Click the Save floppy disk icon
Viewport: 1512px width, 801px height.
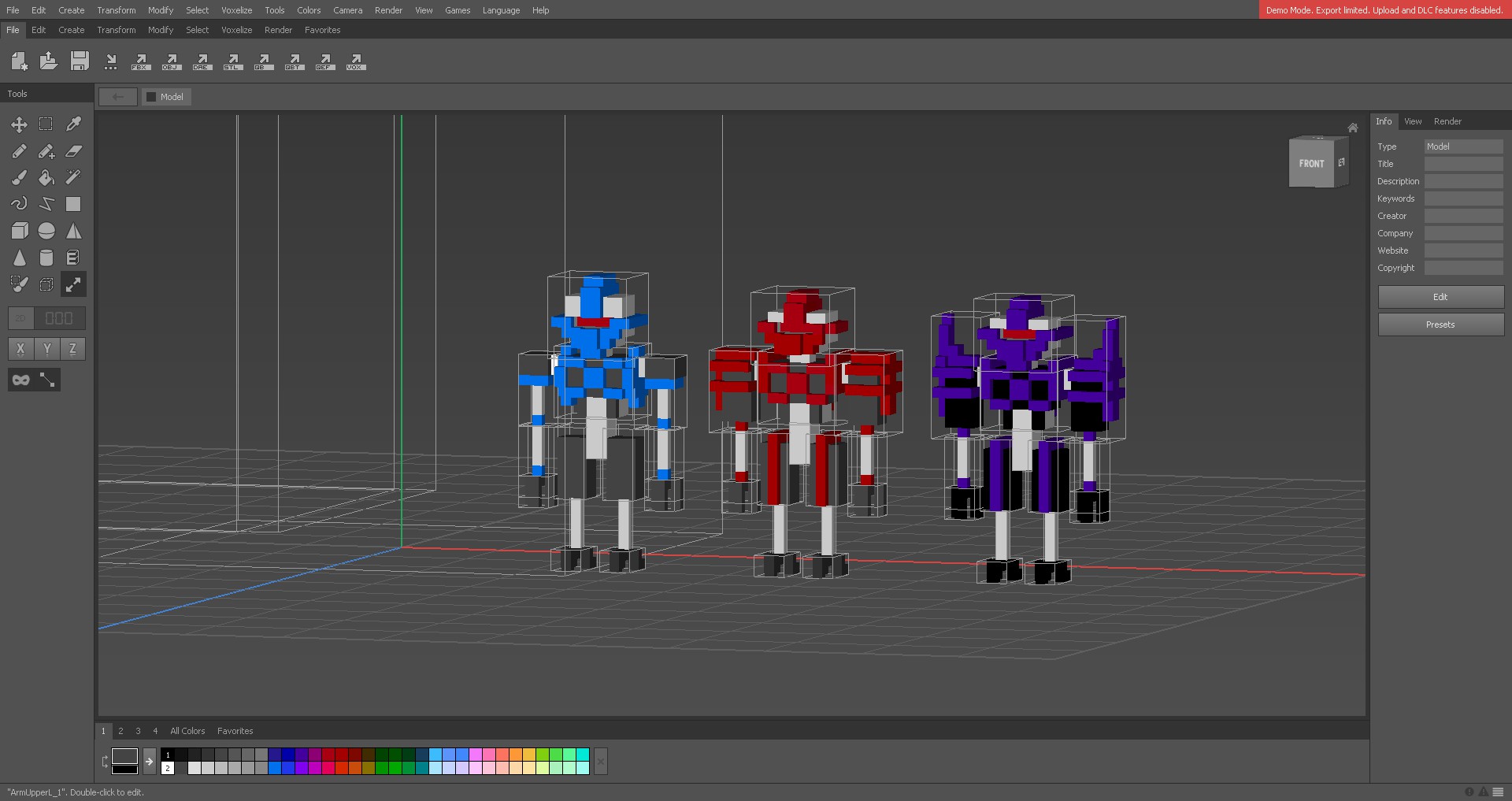click(x=80, y=61)
